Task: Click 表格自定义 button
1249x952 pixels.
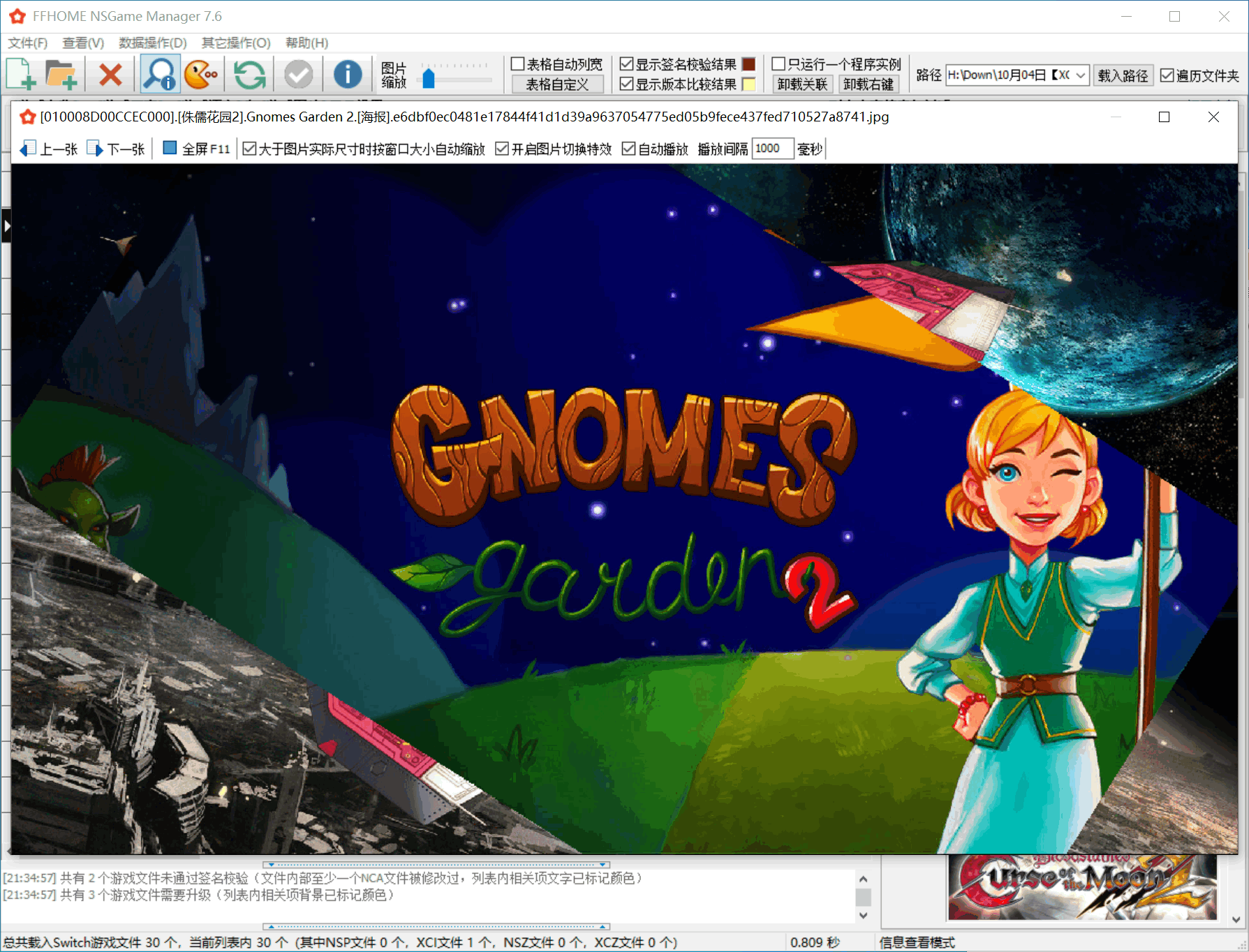Action: tap(557, 84)
